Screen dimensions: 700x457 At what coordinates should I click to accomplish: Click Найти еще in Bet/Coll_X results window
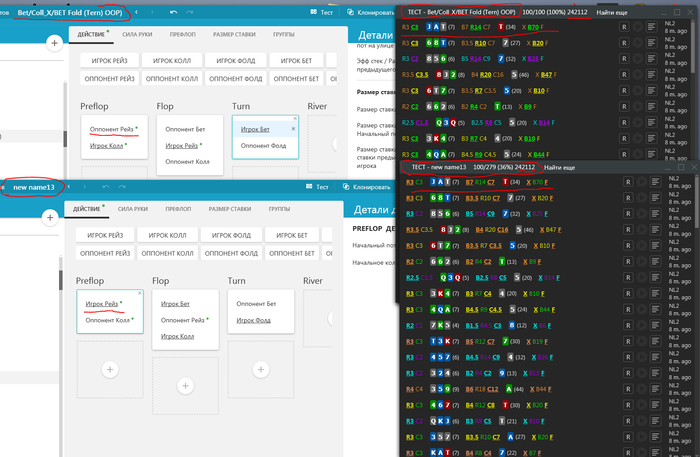[612, 12]
